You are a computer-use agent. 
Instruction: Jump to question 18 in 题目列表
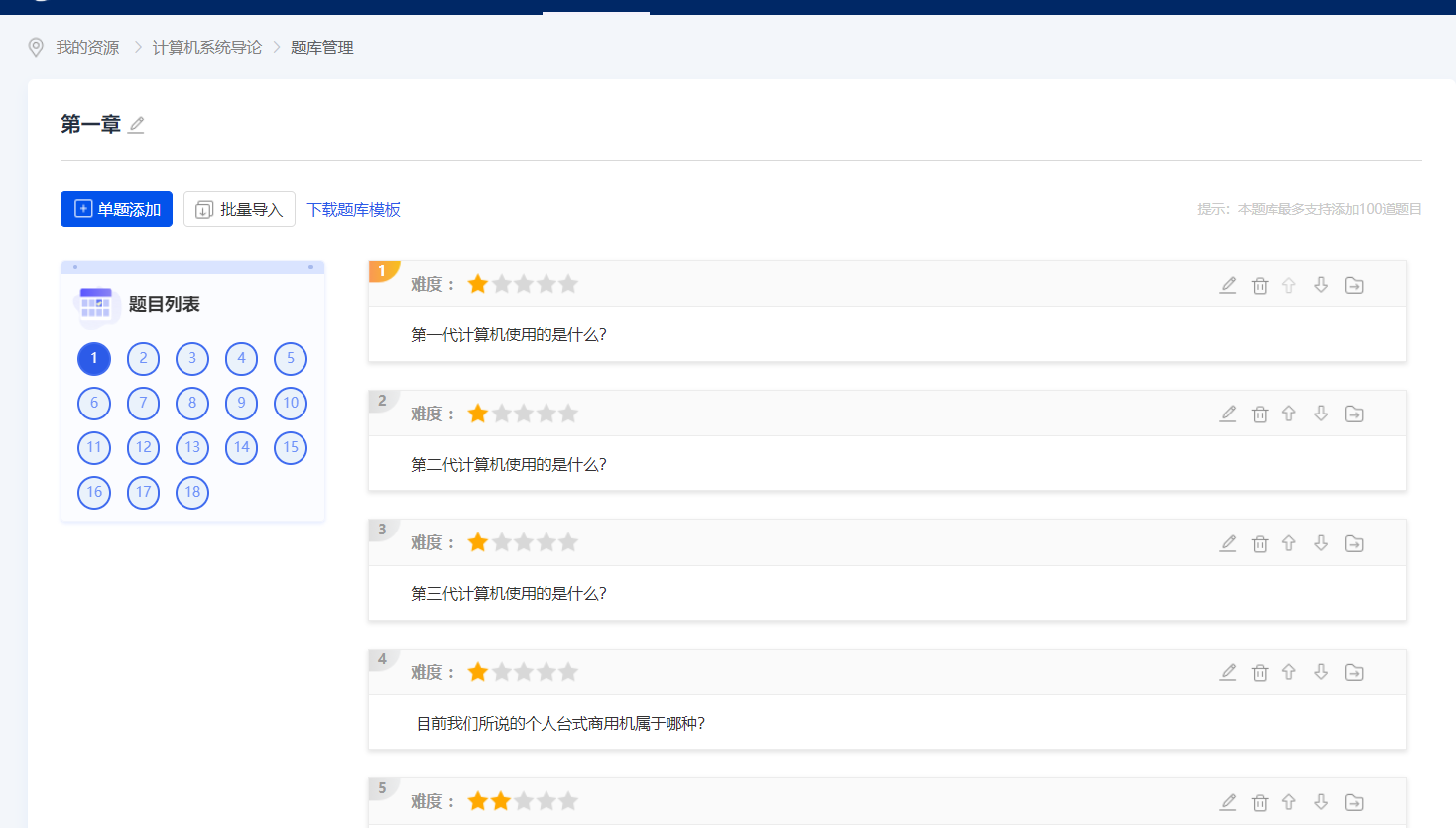click(191, 493)
